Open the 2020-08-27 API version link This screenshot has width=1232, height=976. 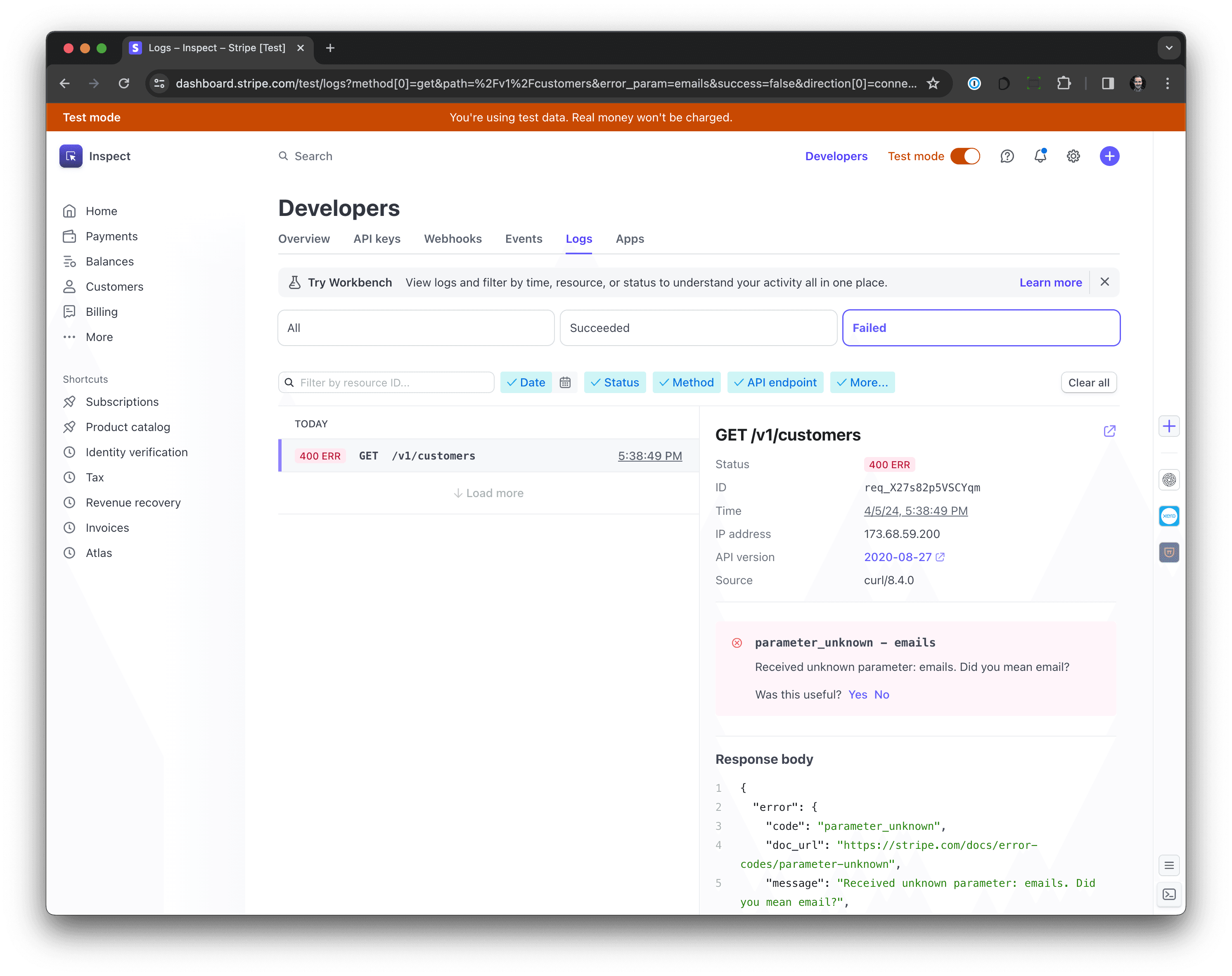pyautogui.click(x=904, y=557)
